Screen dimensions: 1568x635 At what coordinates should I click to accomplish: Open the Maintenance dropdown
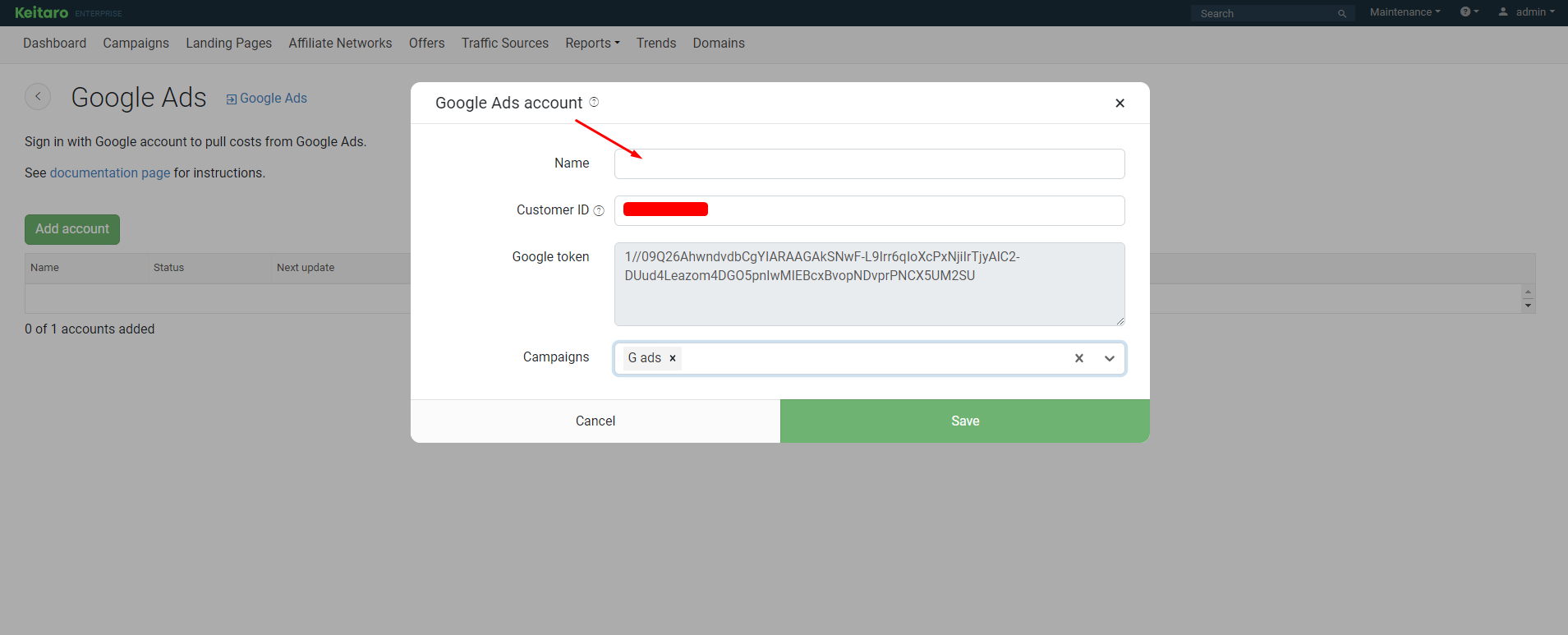coord(1405,12)
